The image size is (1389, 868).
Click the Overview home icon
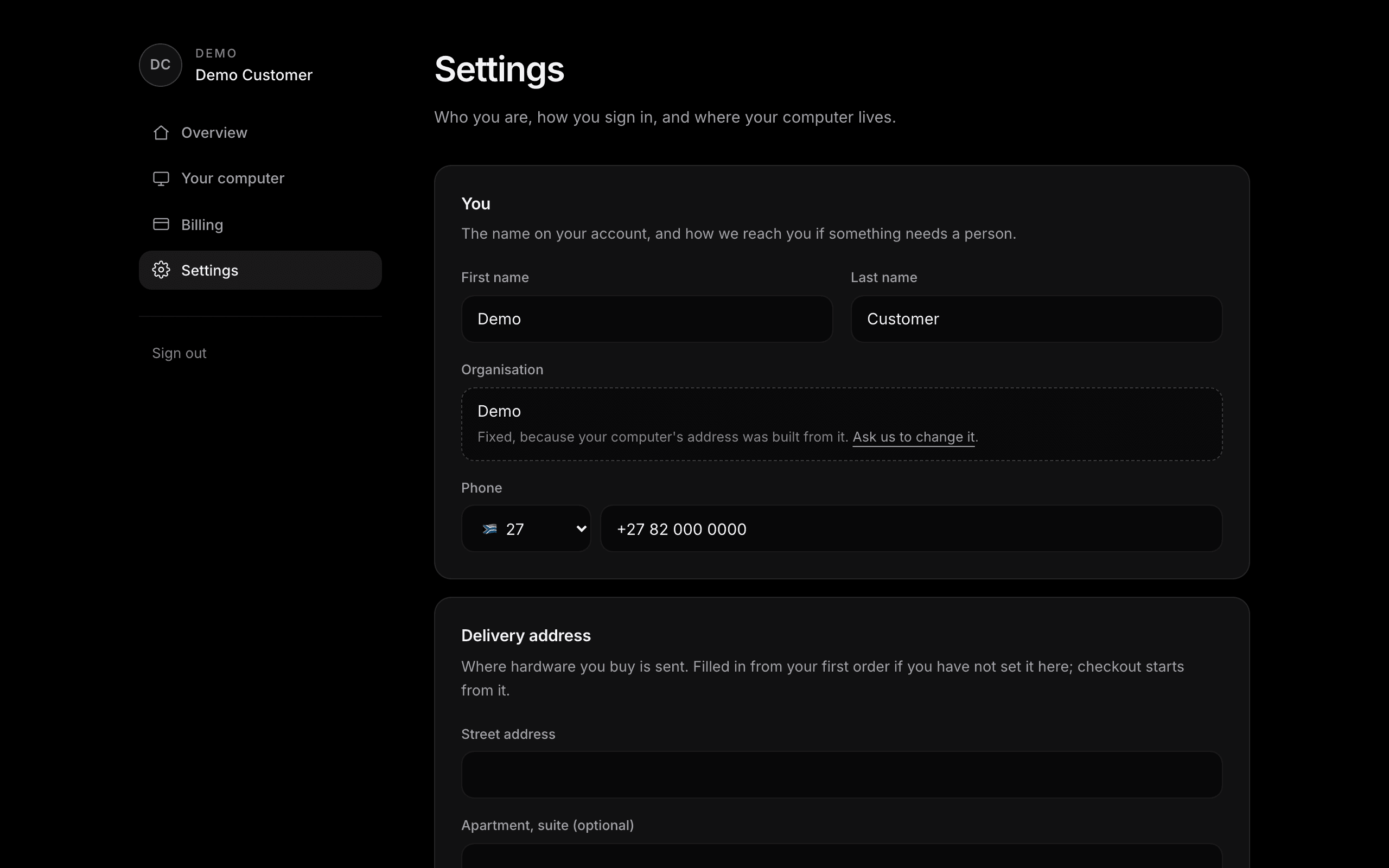point(161,132)
